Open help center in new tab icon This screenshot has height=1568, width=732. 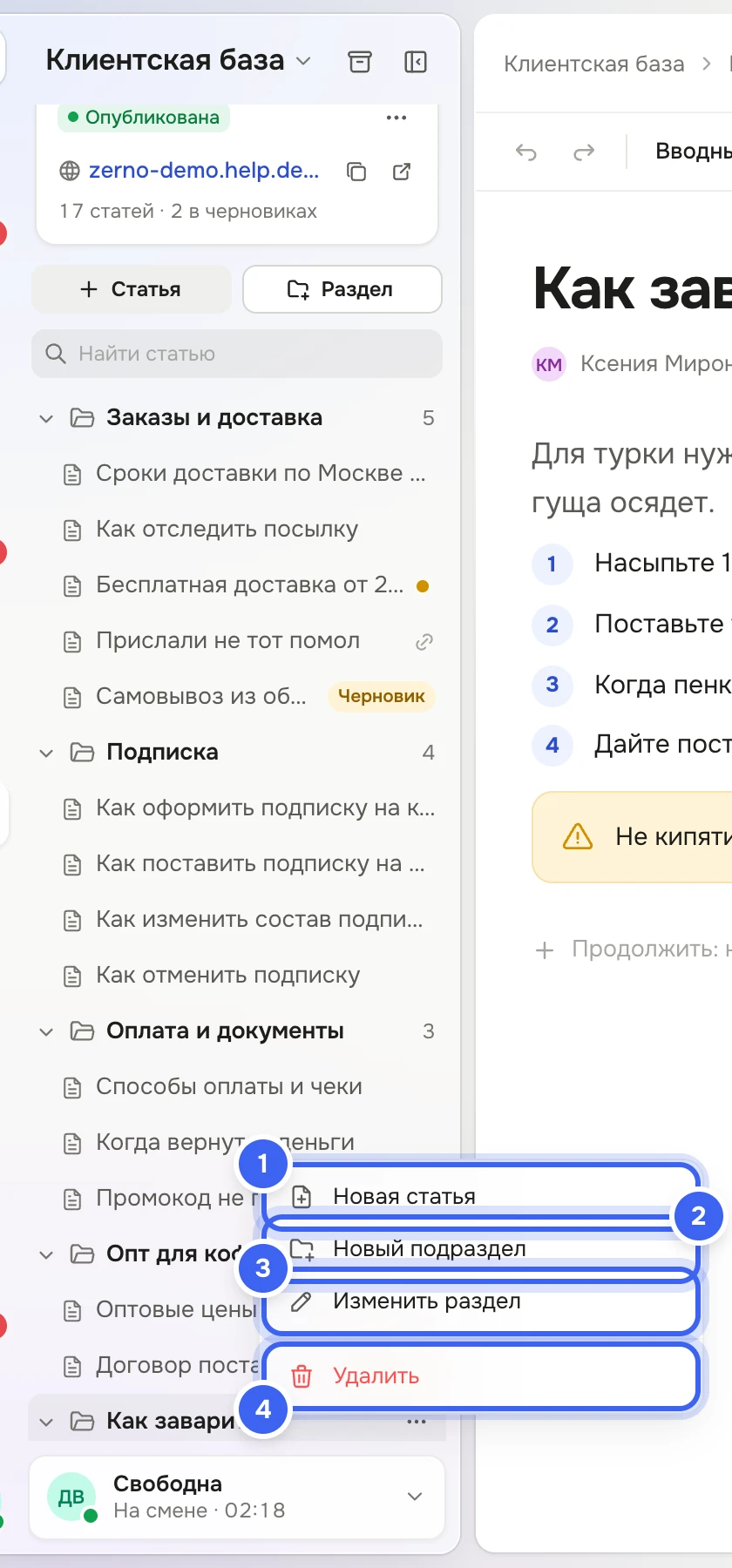[402, 172]
